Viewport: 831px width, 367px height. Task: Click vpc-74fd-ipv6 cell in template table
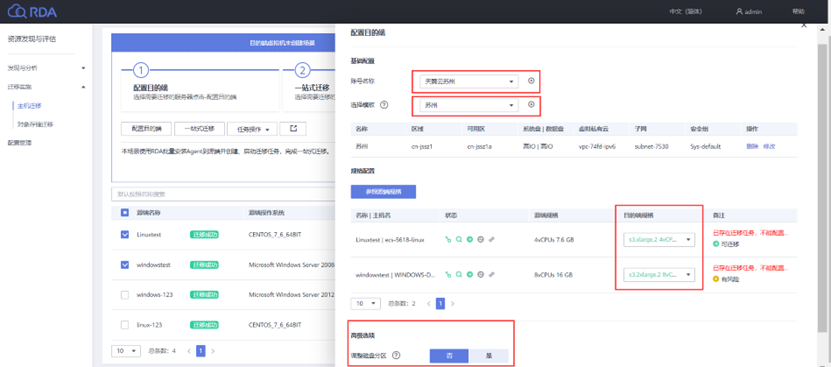coord(596,147)
